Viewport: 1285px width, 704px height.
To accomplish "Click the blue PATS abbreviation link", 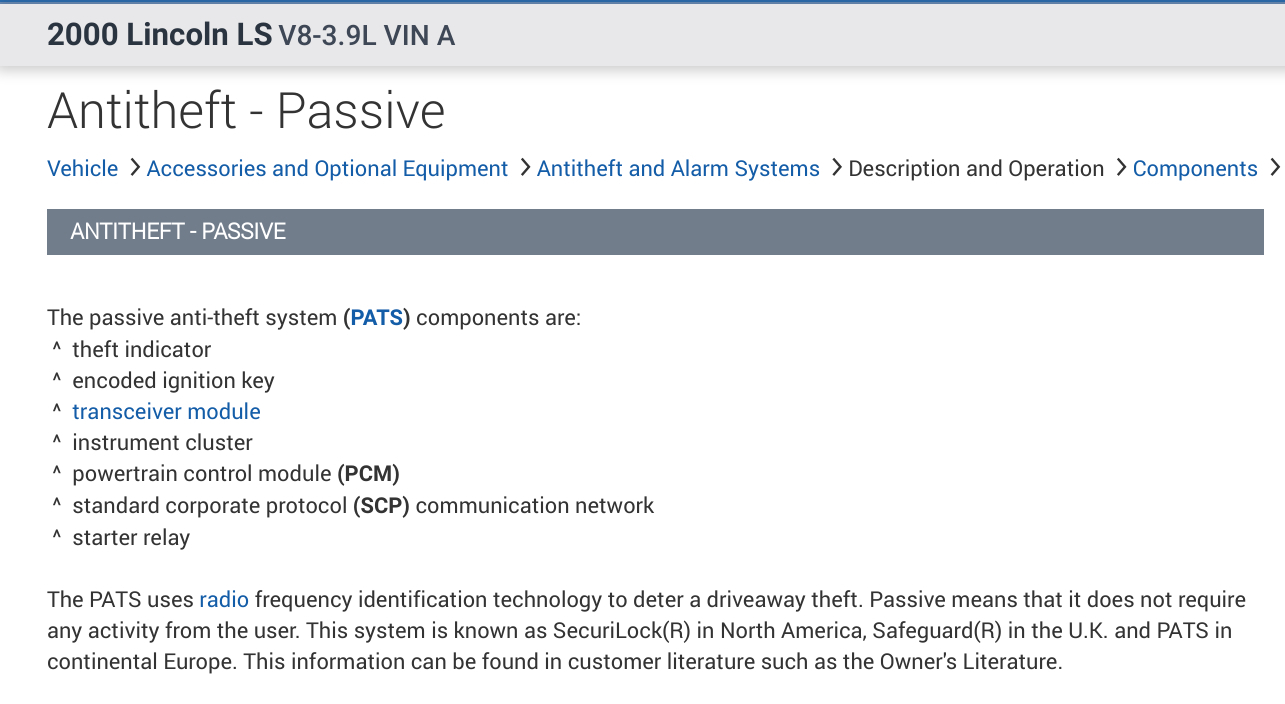I will pyautogui.click(x=376, y=318).
